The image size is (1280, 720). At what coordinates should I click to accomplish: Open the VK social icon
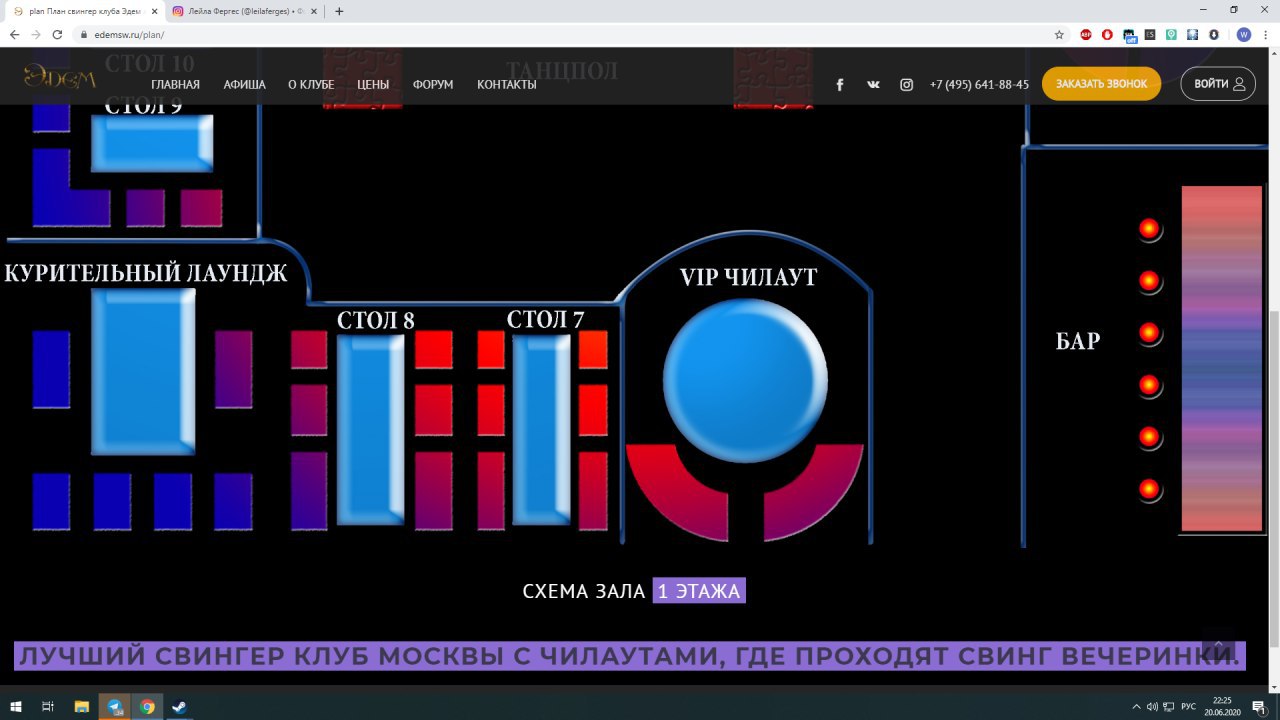pos(873,85)
